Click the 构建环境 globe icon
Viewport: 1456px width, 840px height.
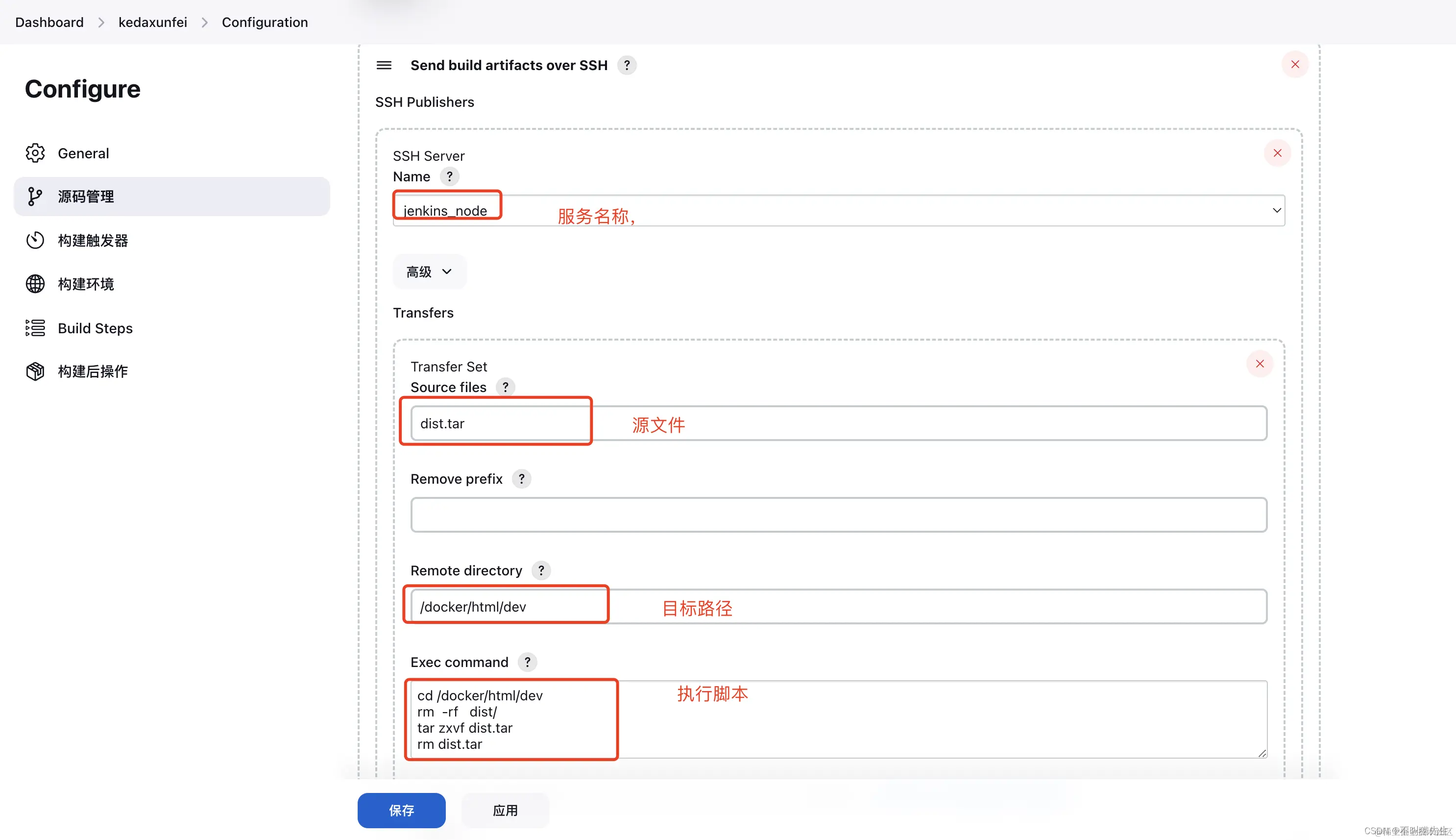35,283
